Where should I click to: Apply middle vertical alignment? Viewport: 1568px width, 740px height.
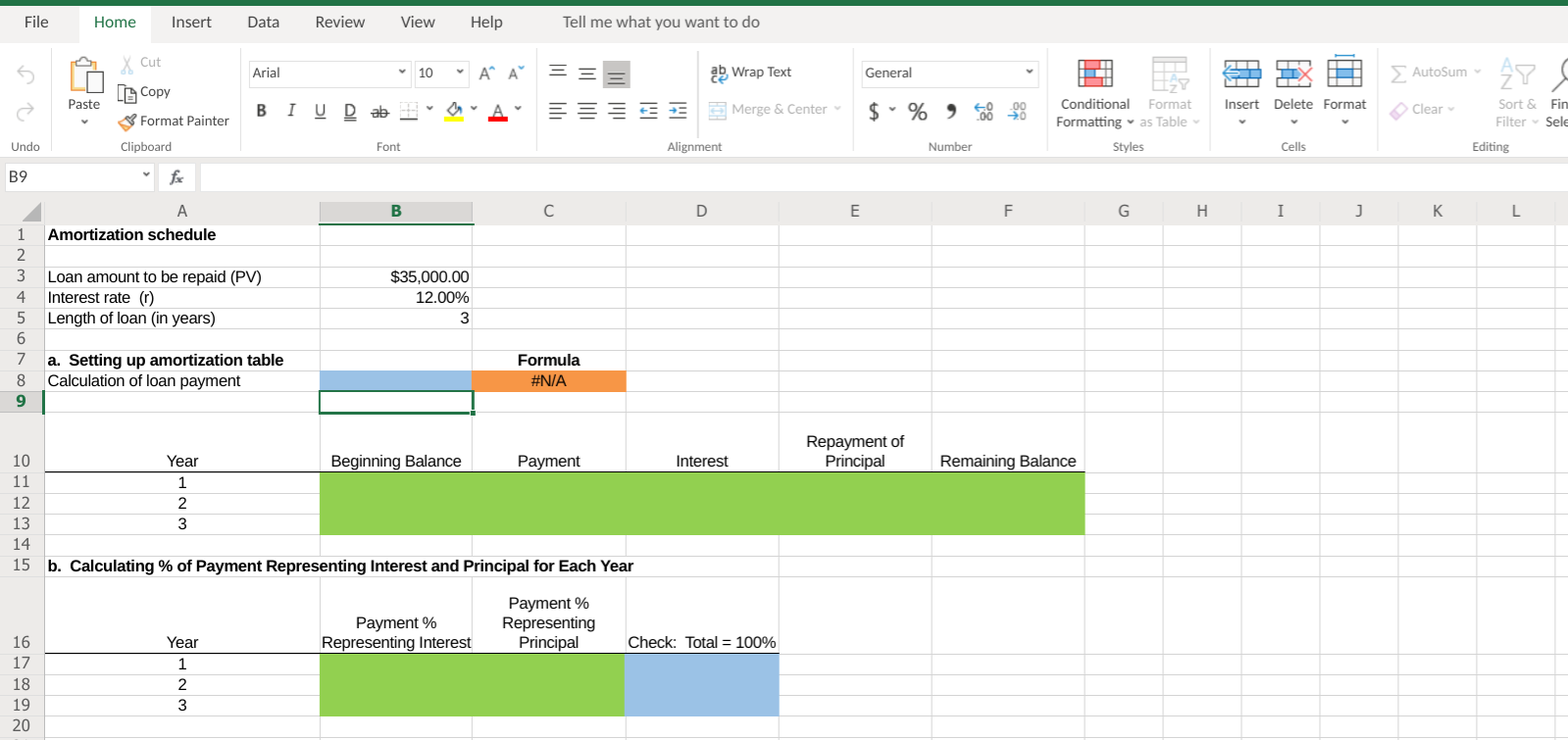(586, 74)
